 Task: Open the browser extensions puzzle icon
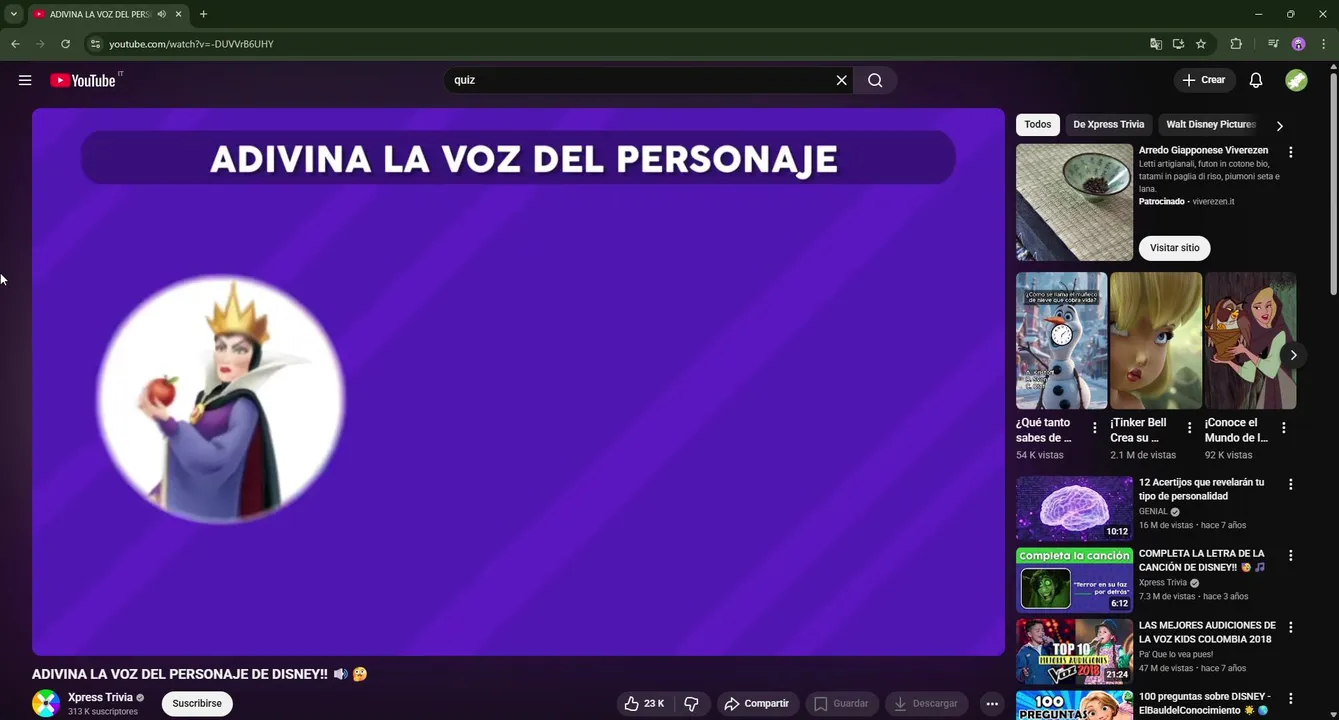[1236, 44]
